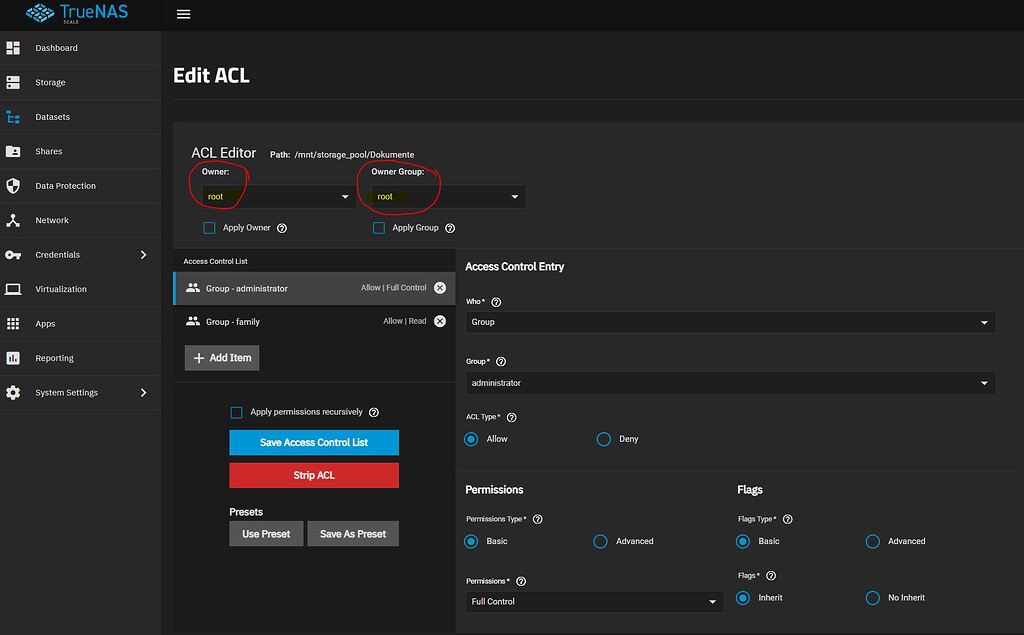The height and width of the screenshot is (635, 1024).
Task: Navigate to Shares via sidebar icon
Action: [13, 151]
